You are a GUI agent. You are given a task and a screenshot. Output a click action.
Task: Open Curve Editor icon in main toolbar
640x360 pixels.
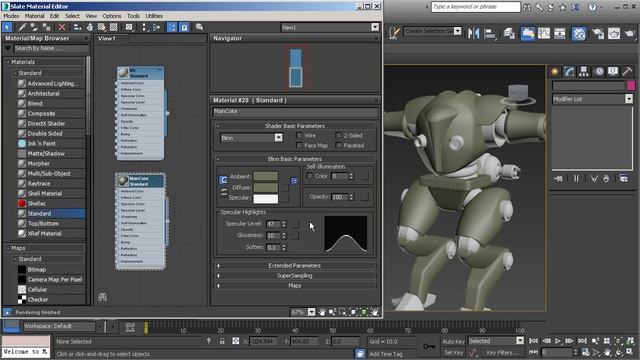pyautogui.click(x=544, y=33)
